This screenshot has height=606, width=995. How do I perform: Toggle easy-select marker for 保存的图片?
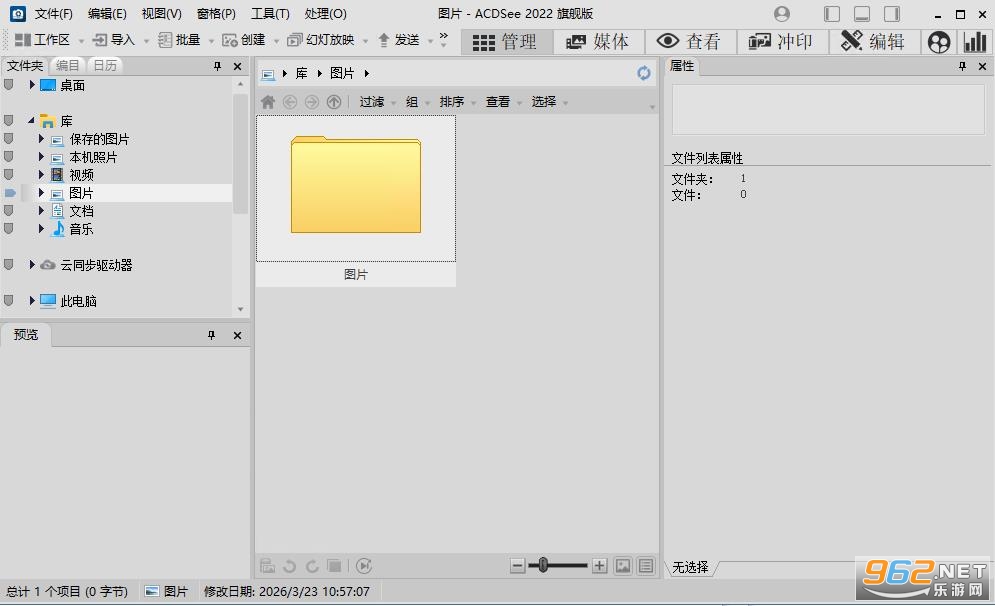point(9,138)
